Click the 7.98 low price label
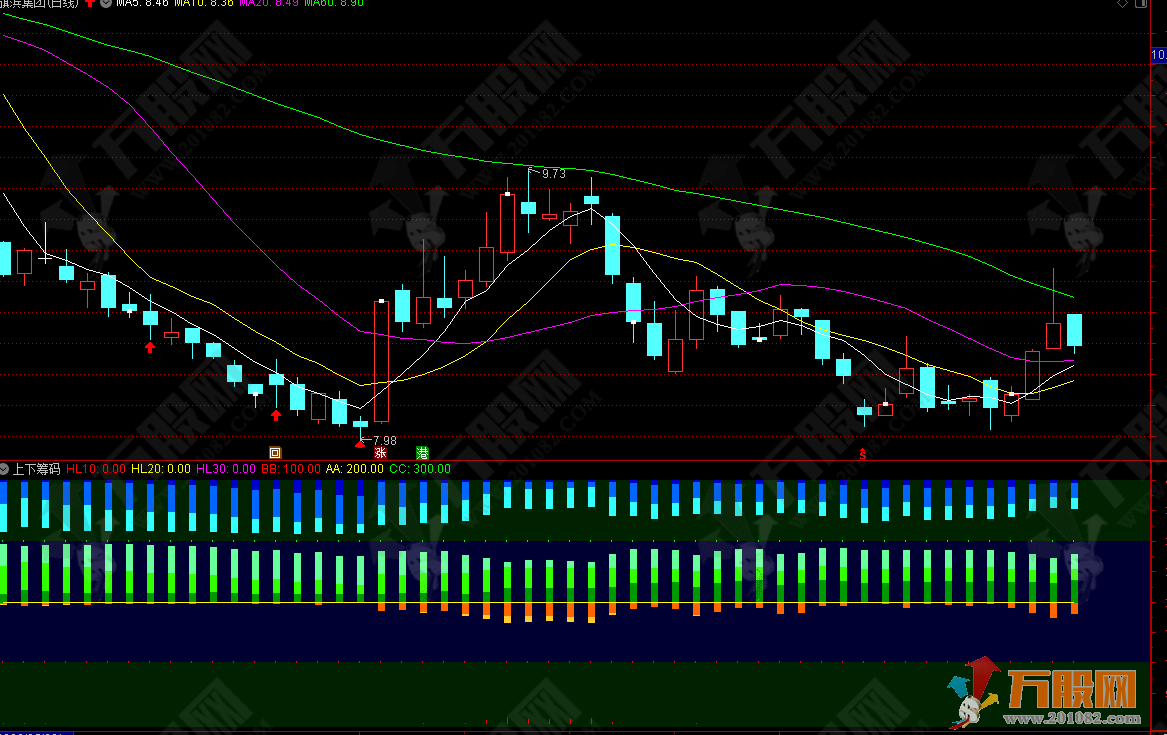The width and height of the screenshot is (1167, 735). pyautogui.click(x=385, y=440)
